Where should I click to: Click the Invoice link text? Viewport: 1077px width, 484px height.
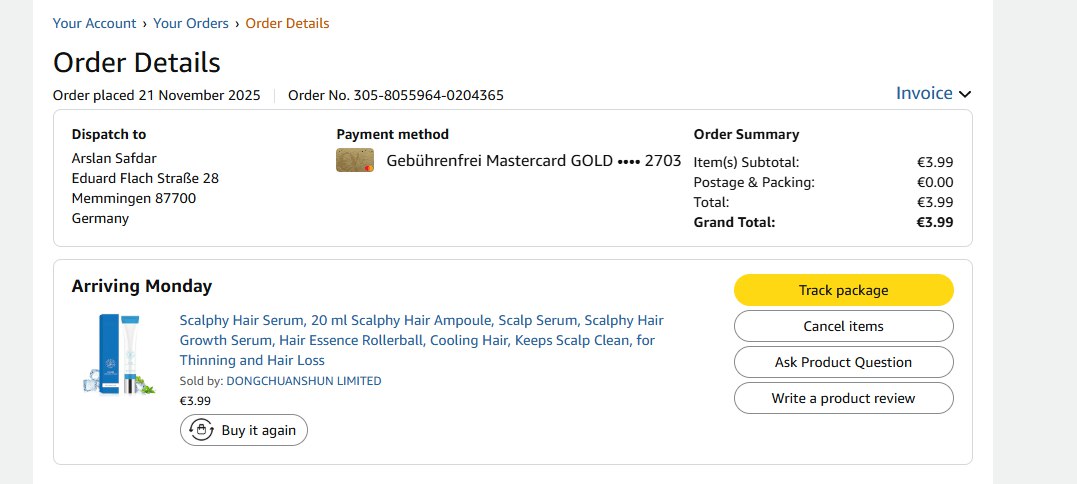[x=924, y=93]
